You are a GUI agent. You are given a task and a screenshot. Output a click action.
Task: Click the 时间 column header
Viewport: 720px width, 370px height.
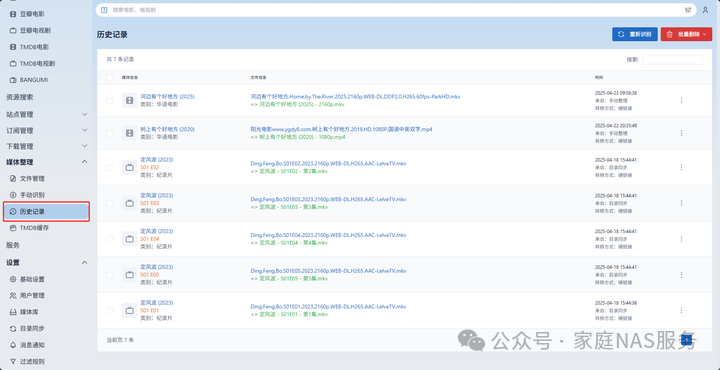[599, 78]
